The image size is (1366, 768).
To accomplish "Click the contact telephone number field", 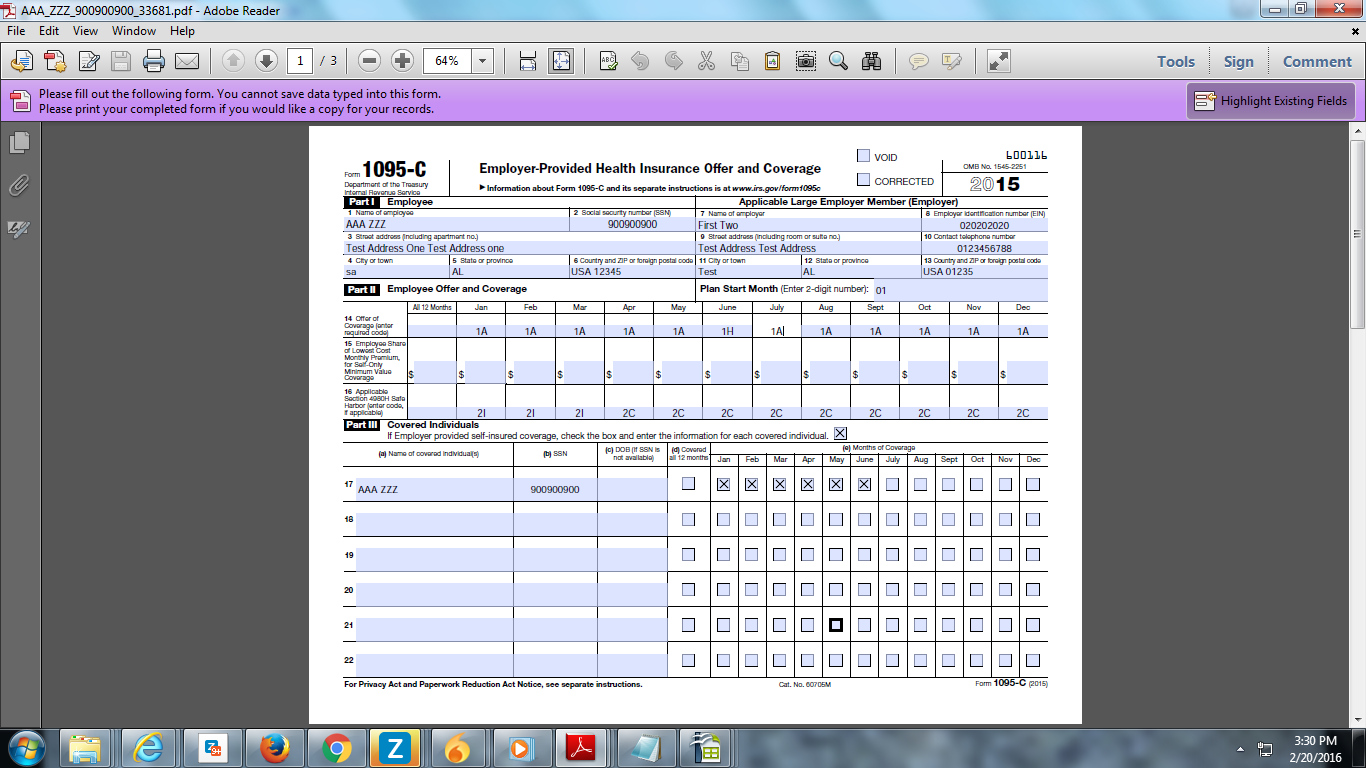I will 984,248.
